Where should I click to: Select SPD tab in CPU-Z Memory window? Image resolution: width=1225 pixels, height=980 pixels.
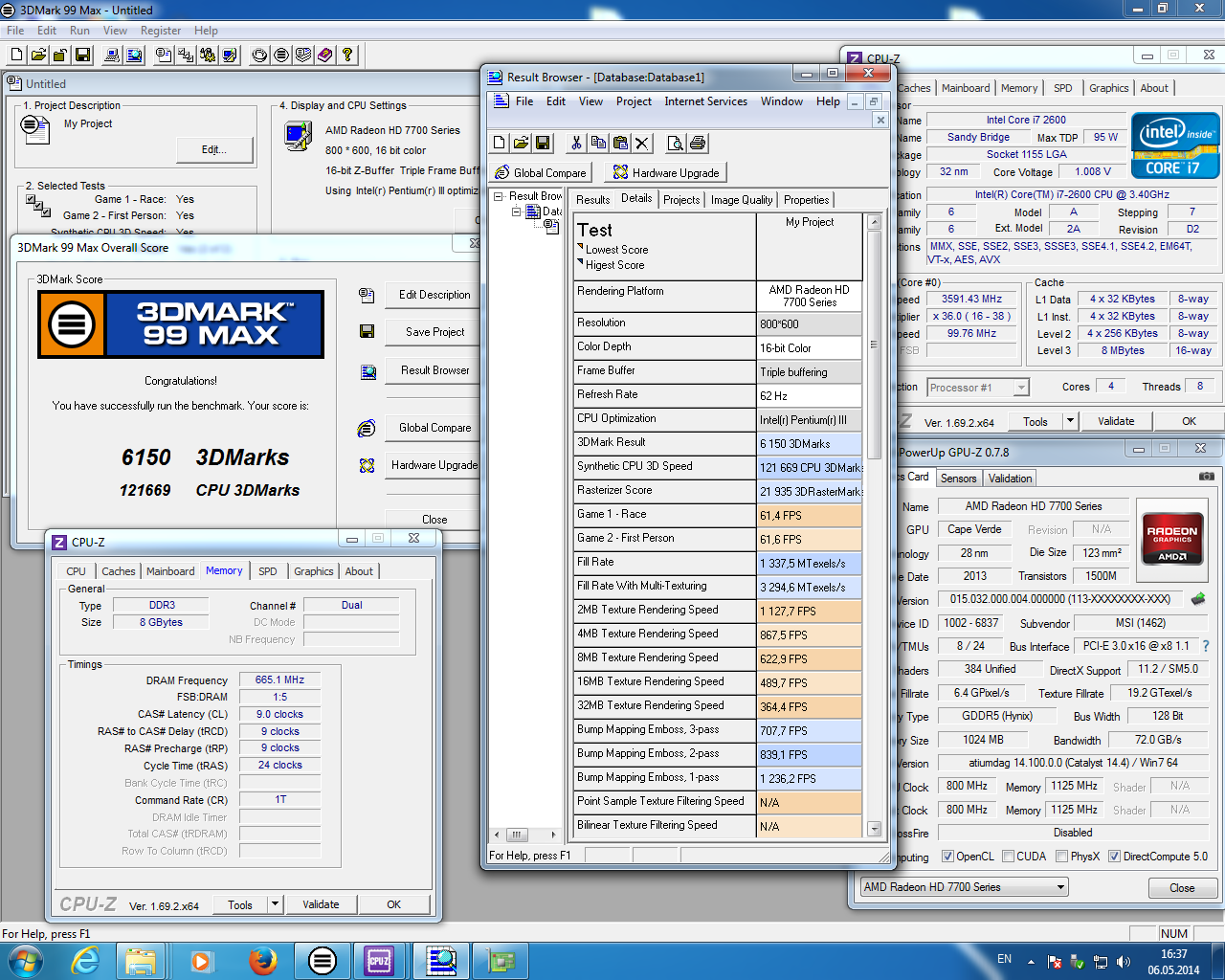tap(268, 571)
